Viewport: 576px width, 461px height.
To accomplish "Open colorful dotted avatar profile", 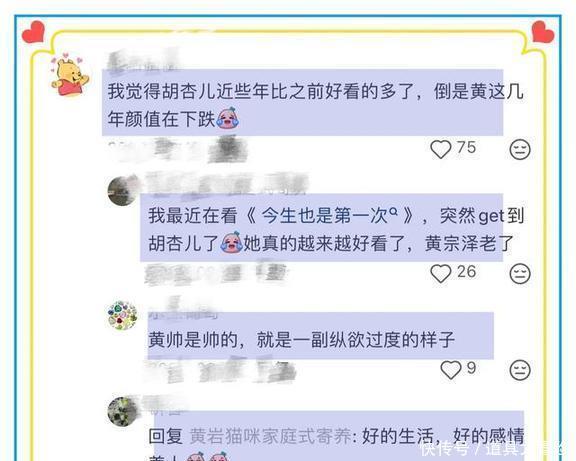I will tap(123, 316).
